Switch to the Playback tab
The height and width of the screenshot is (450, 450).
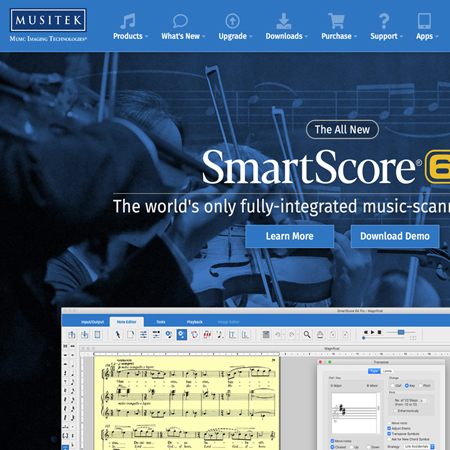tap(195, 322)
